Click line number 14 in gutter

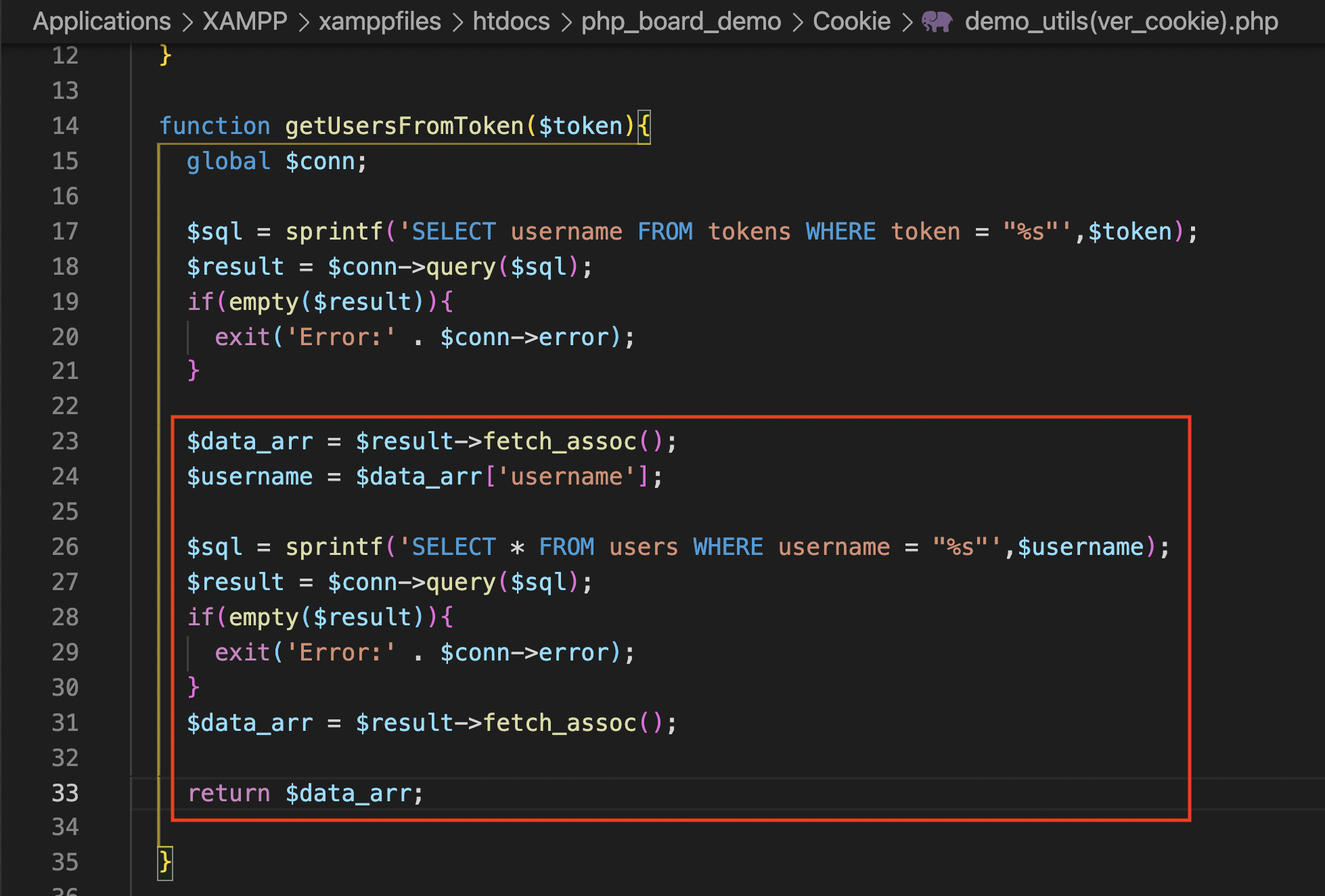[65, 126]
